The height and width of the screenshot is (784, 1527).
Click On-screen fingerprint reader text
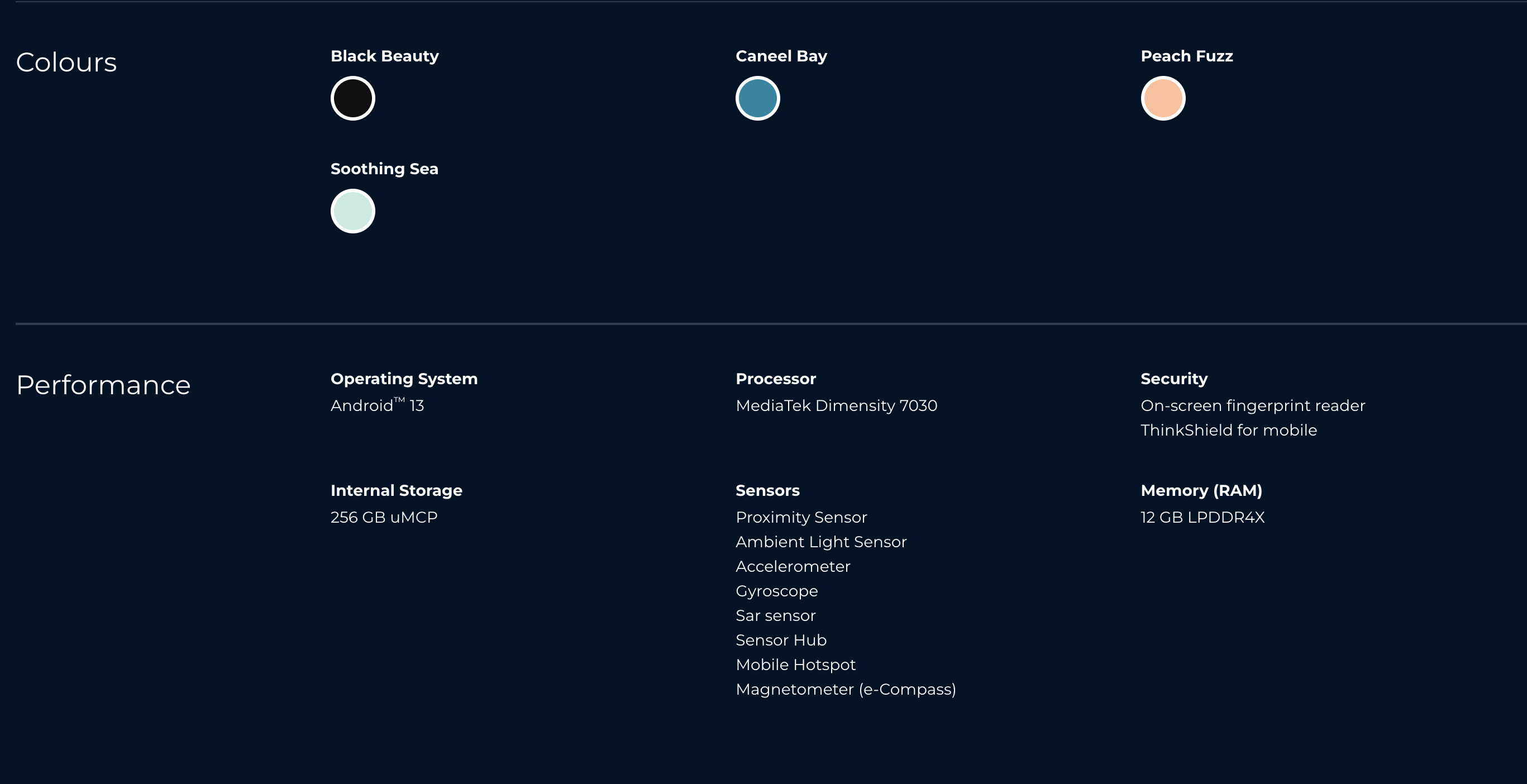pos(1253,405)
